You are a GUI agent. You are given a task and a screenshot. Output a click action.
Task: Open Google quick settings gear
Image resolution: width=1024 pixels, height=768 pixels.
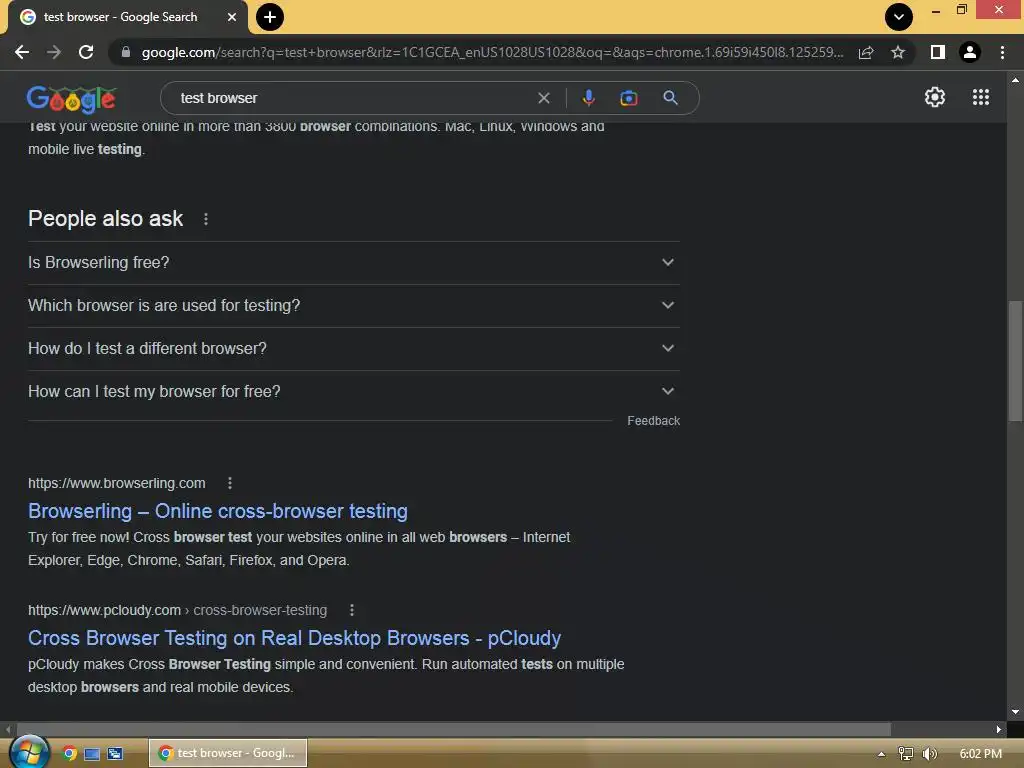[935, 97]
